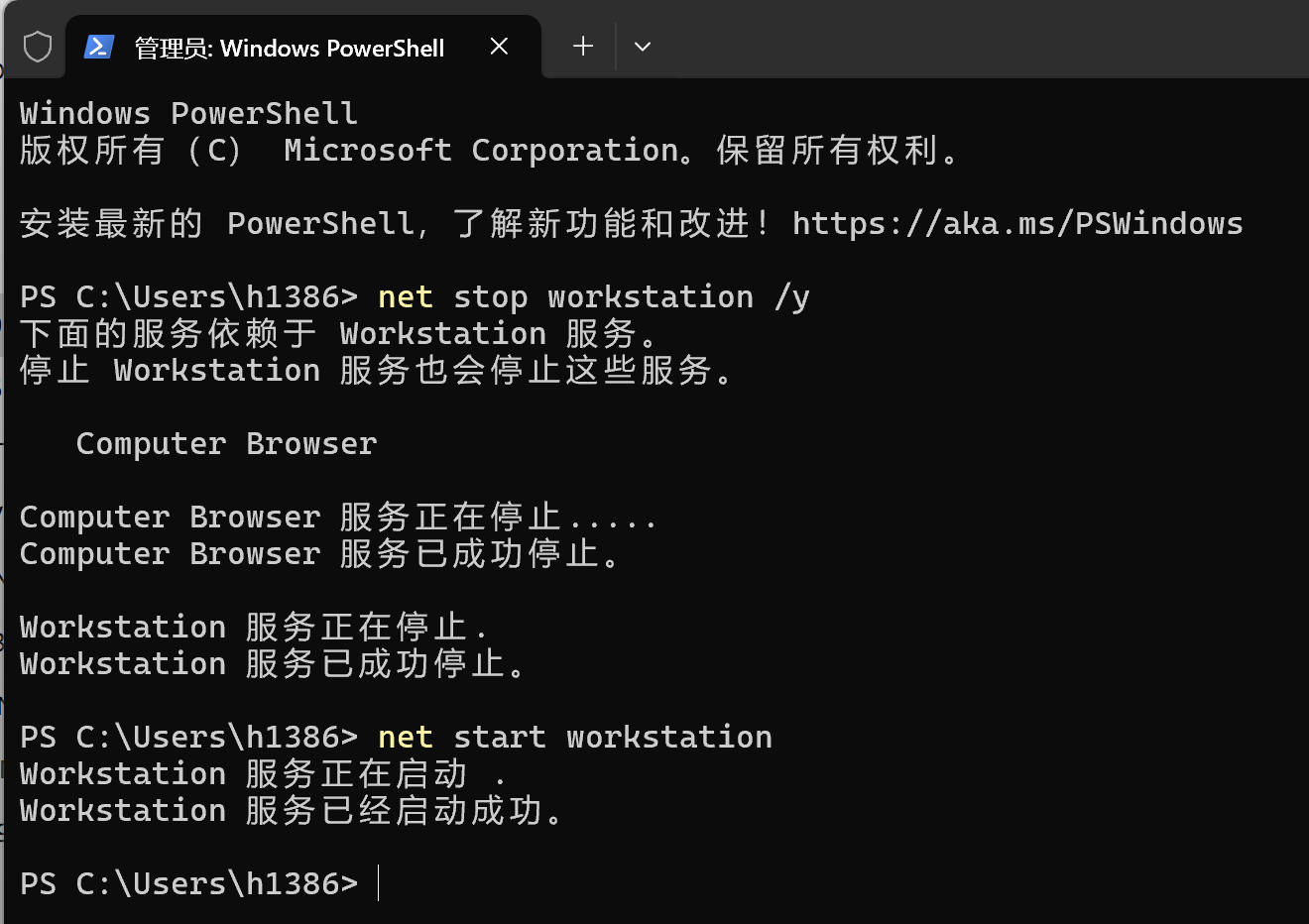This screenshot has width=1309, height=924.
Task: Click the '下面的服务依赖于 Workstation 服务' line
Action: click(337, 334)
